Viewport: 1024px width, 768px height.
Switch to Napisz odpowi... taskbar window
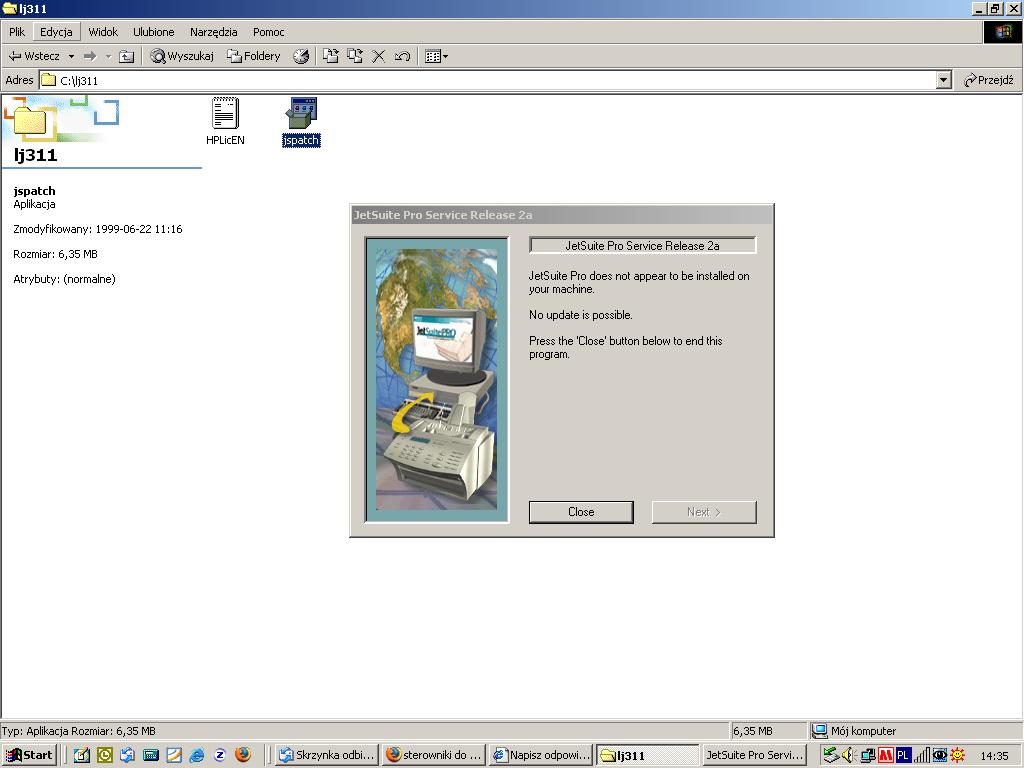click(541, 755)
